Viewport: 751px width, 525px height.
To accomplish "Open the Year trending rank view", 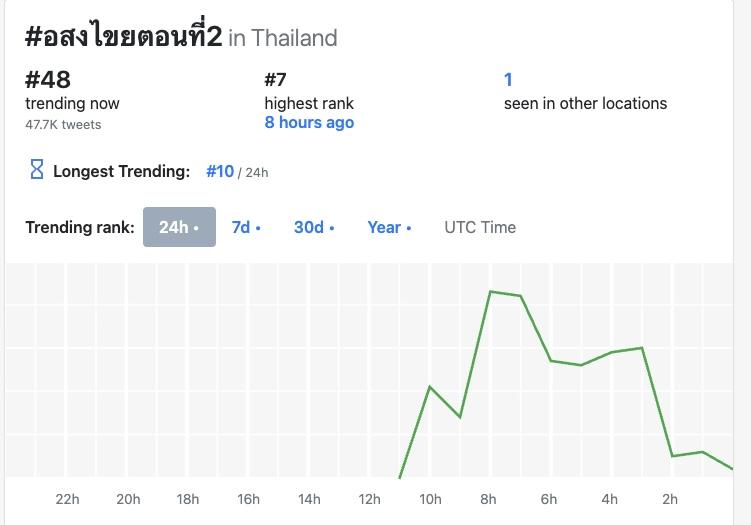I will 389,227.
